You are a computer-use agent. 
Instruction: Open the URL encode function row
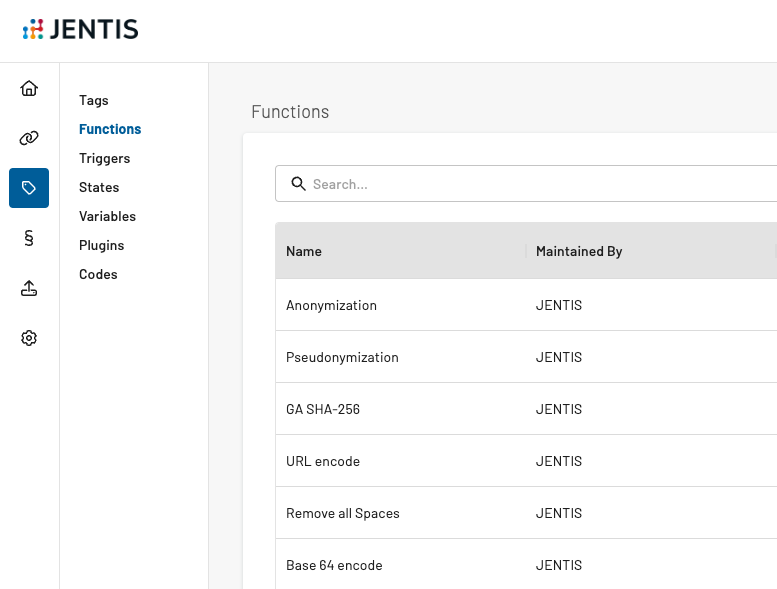(526, 461)
